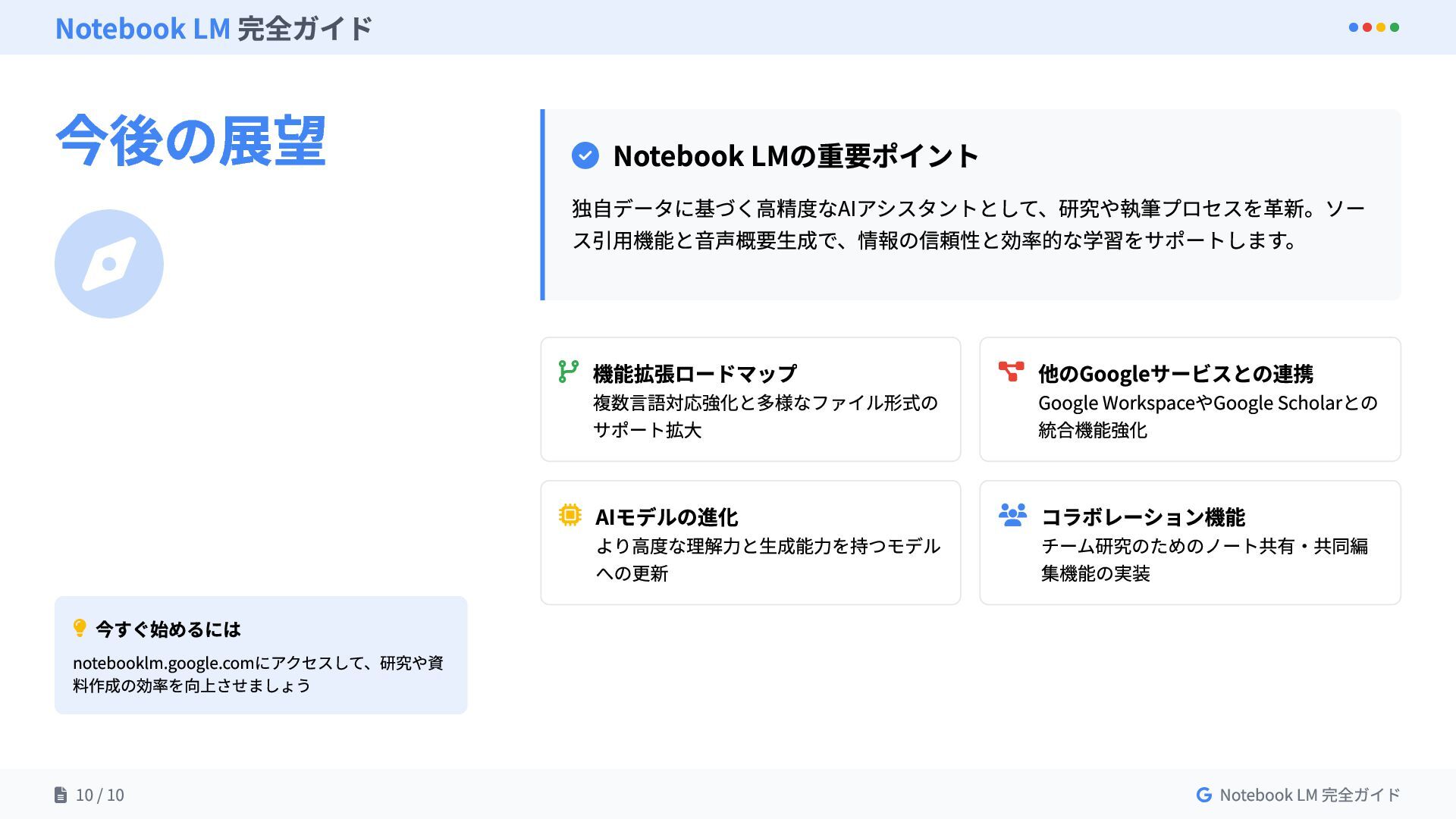Click the large compass icon
Screen dimensions: 1456x819
[x=109, y=264]
